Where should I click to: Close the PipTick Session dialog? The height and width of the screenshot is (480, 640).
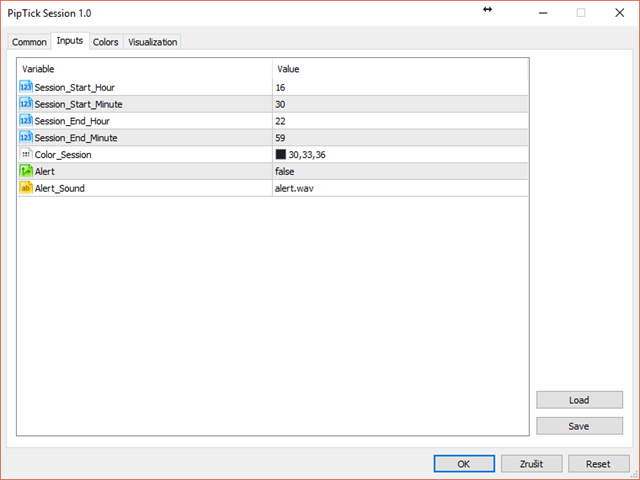[620, 13]
